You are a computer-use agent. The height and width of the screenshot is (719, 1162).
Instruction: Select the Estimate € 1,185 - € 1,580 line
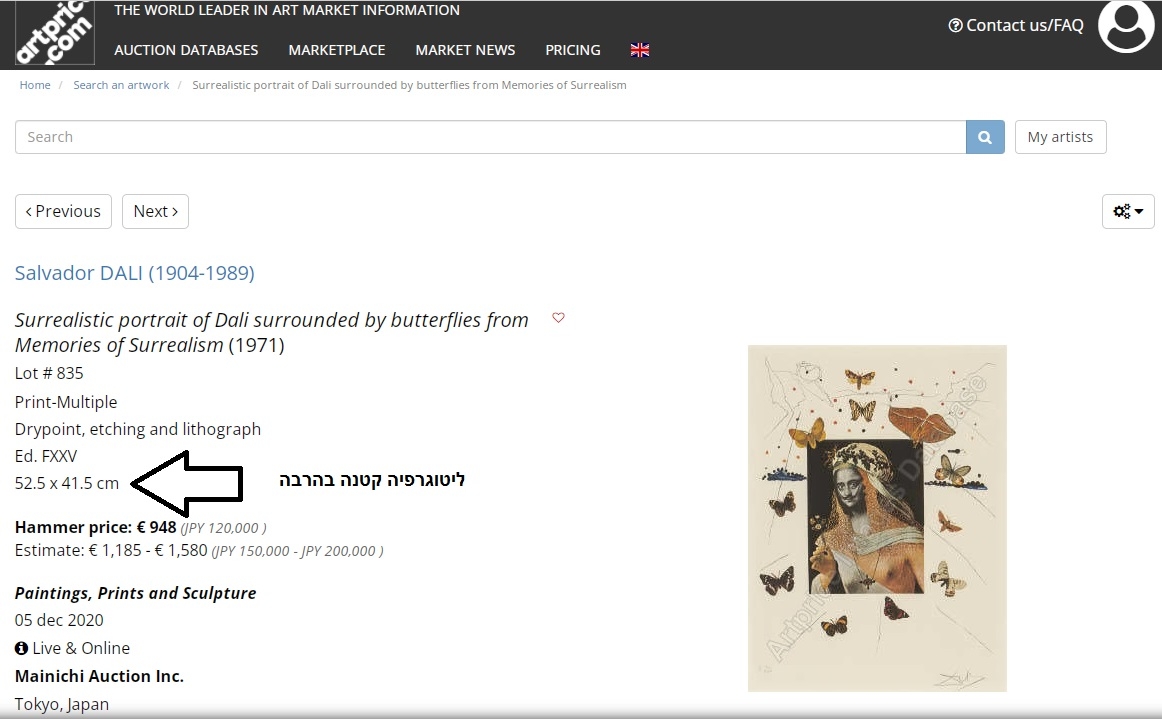tap(199, 550)
